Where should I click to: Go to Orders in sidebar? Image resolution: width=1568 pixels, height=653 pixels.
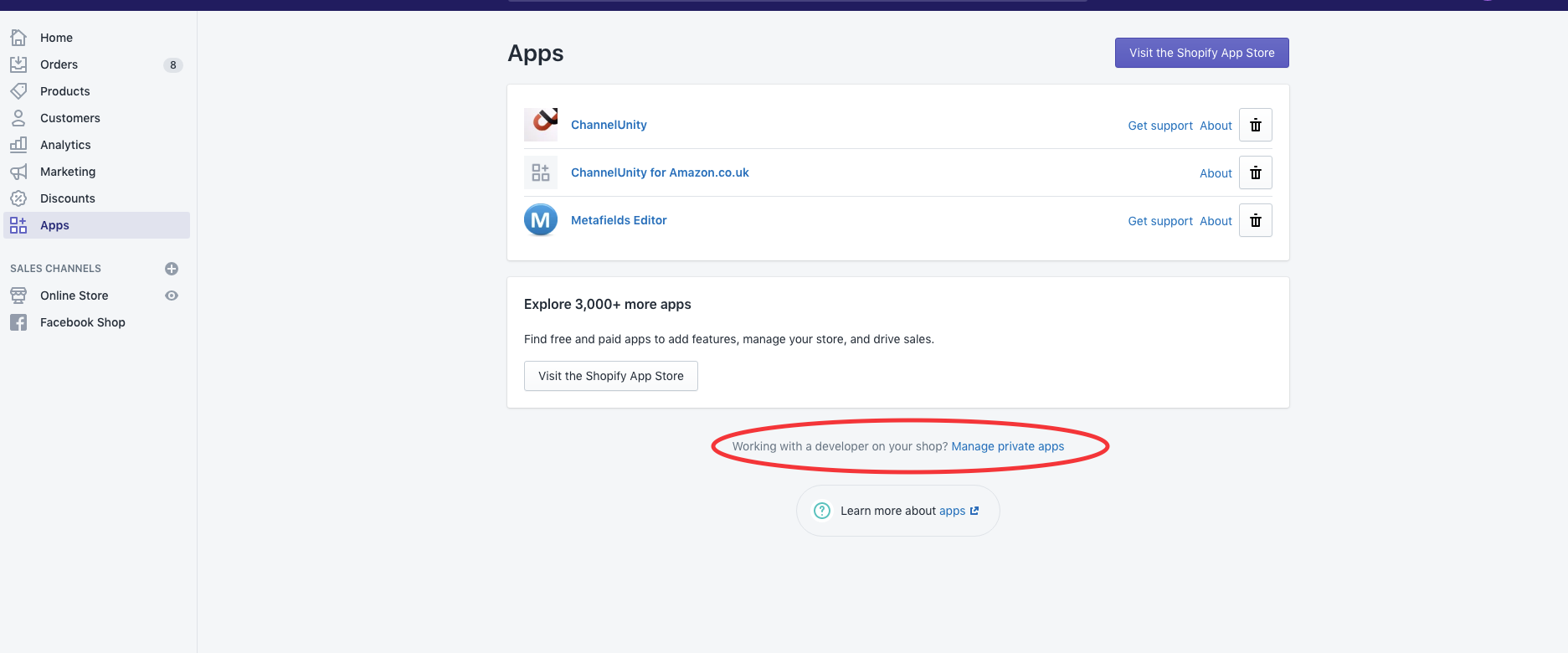tap(59, 64)
